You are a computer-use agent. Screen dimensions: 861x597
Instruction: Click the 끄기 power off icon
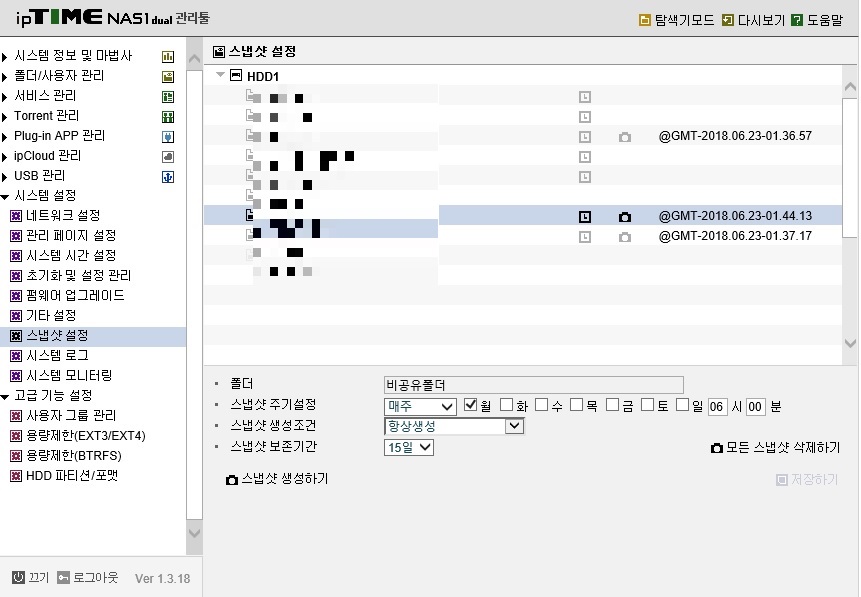click(19, 577)
